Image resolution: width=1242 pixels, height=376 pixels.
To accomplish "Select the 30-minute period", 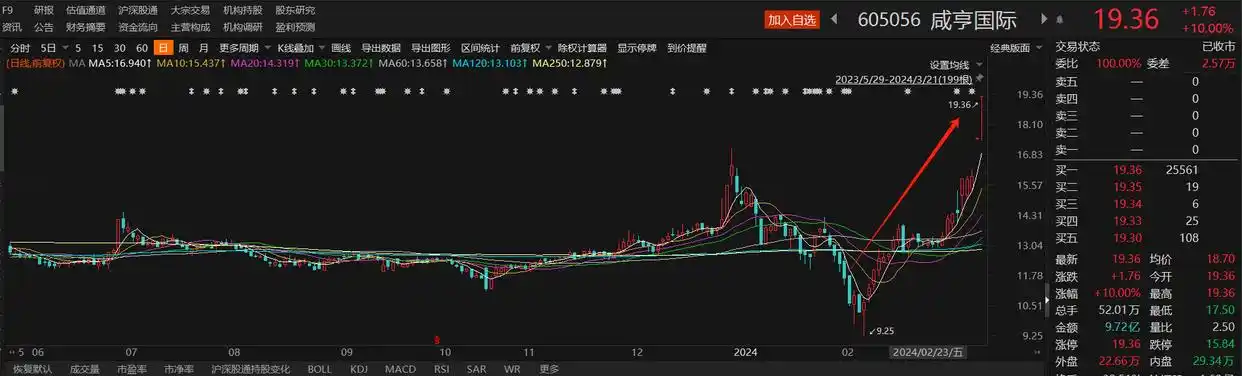I will [120, 47].
